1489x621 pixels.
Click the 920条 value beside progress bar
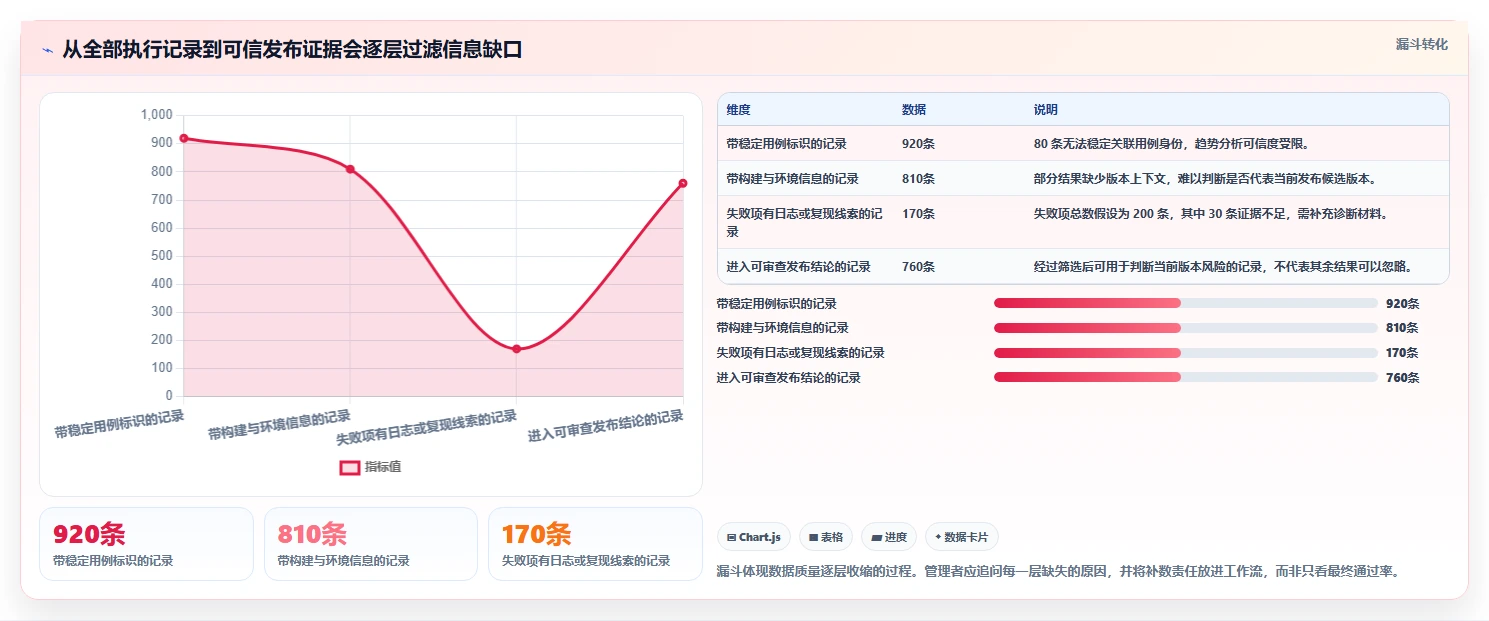pos(1402,304)
